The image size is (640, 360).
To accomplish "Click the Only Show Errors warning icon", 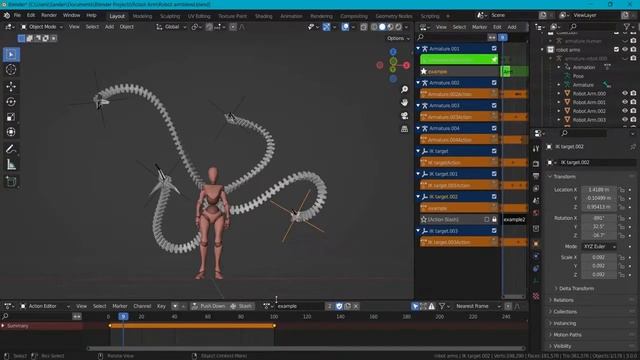I will click(x=431, y=306).
